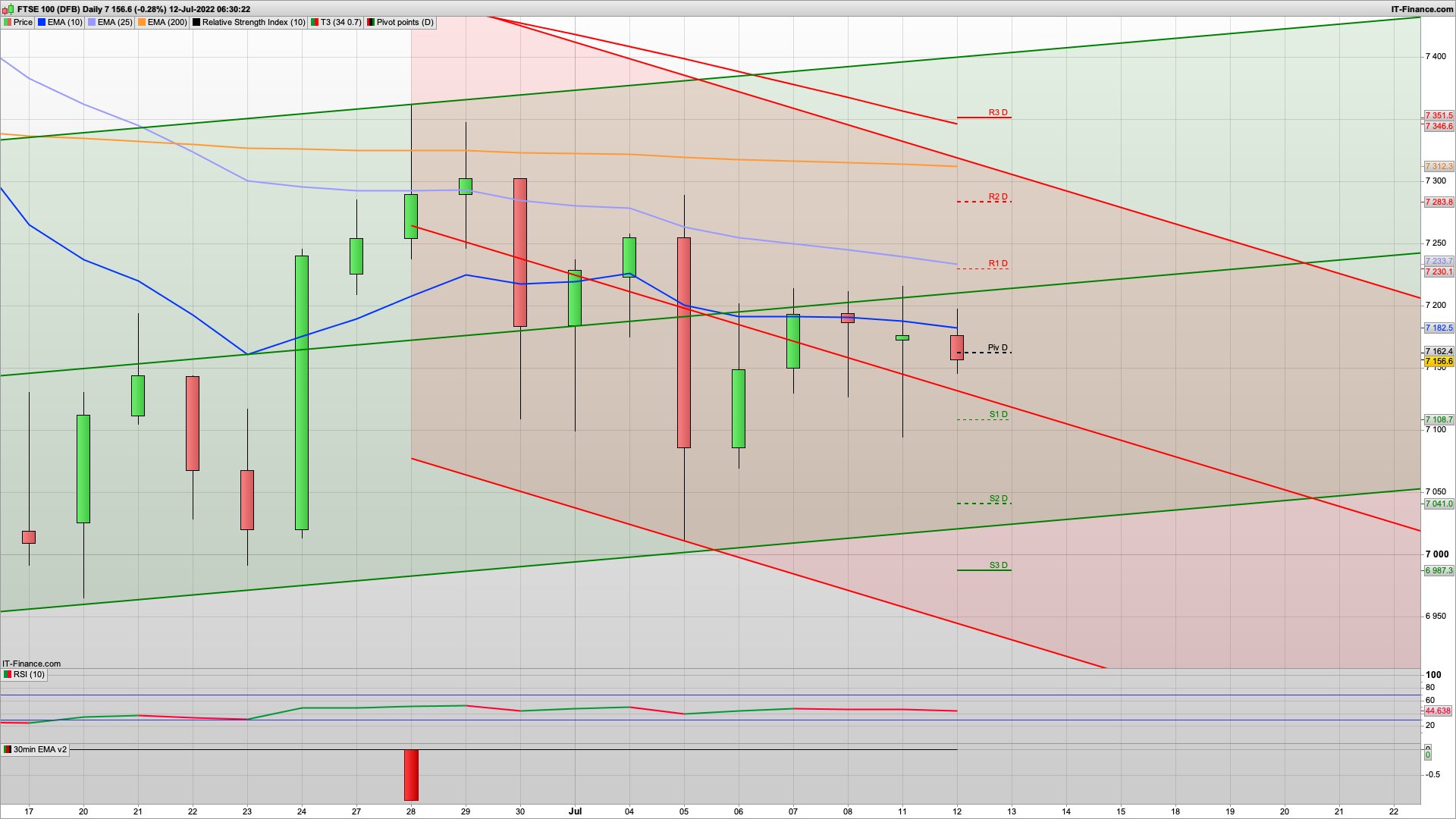Click the 6 987.3 S3 price tag

1439,570
